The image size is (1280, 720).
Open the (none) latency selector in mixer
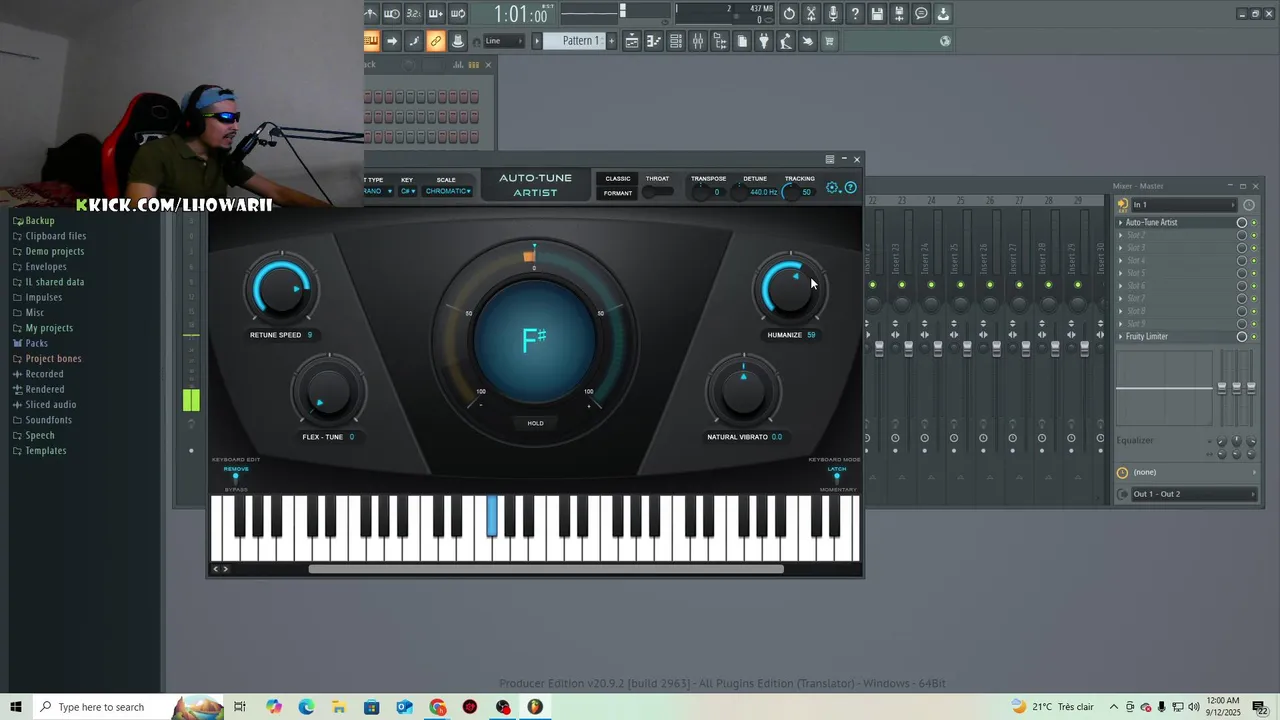[x=1188, y=472]
